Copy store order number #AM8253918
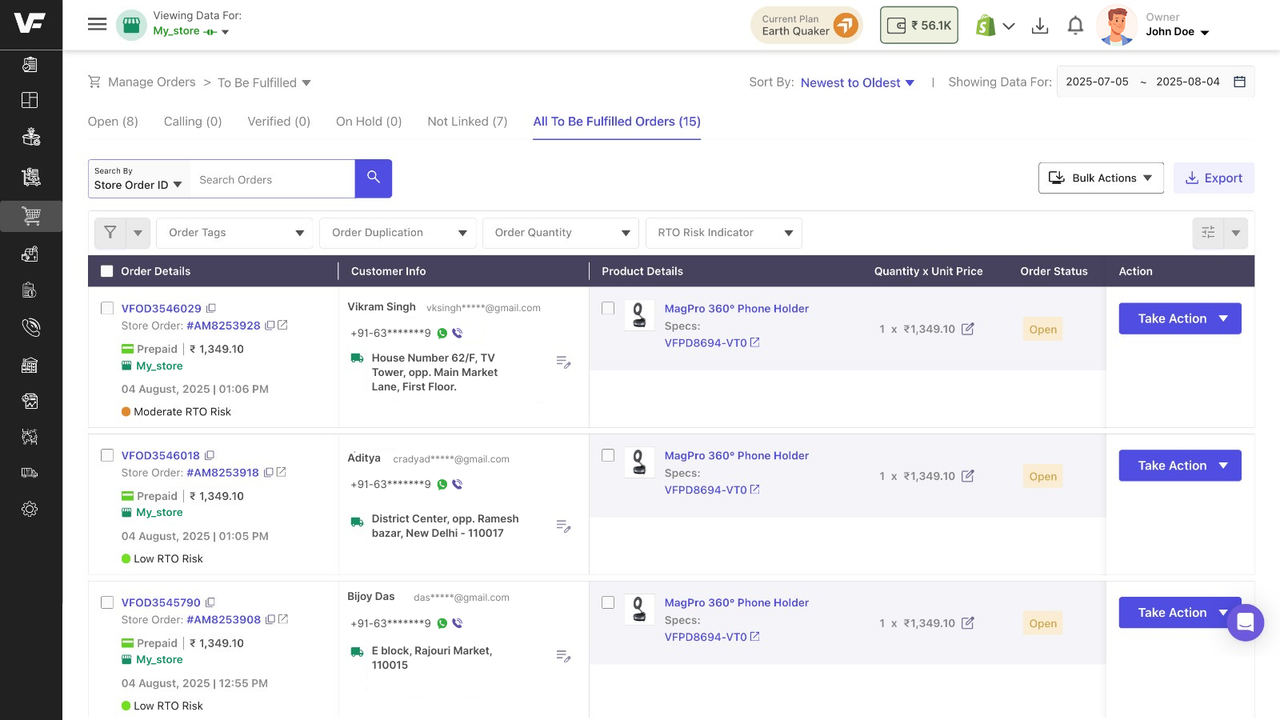1280x720 pixels. 270,473
